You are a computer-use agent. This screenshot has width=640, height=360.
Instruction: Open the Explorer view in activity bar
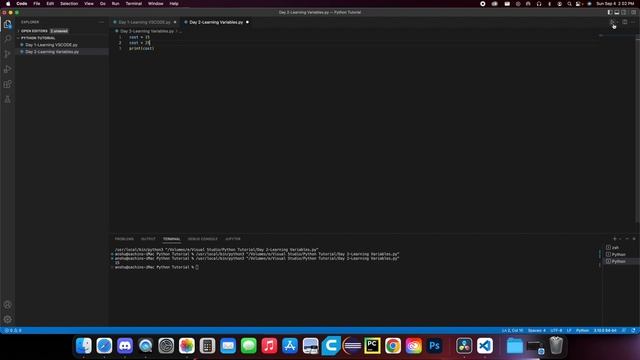(x=7, y=24)
